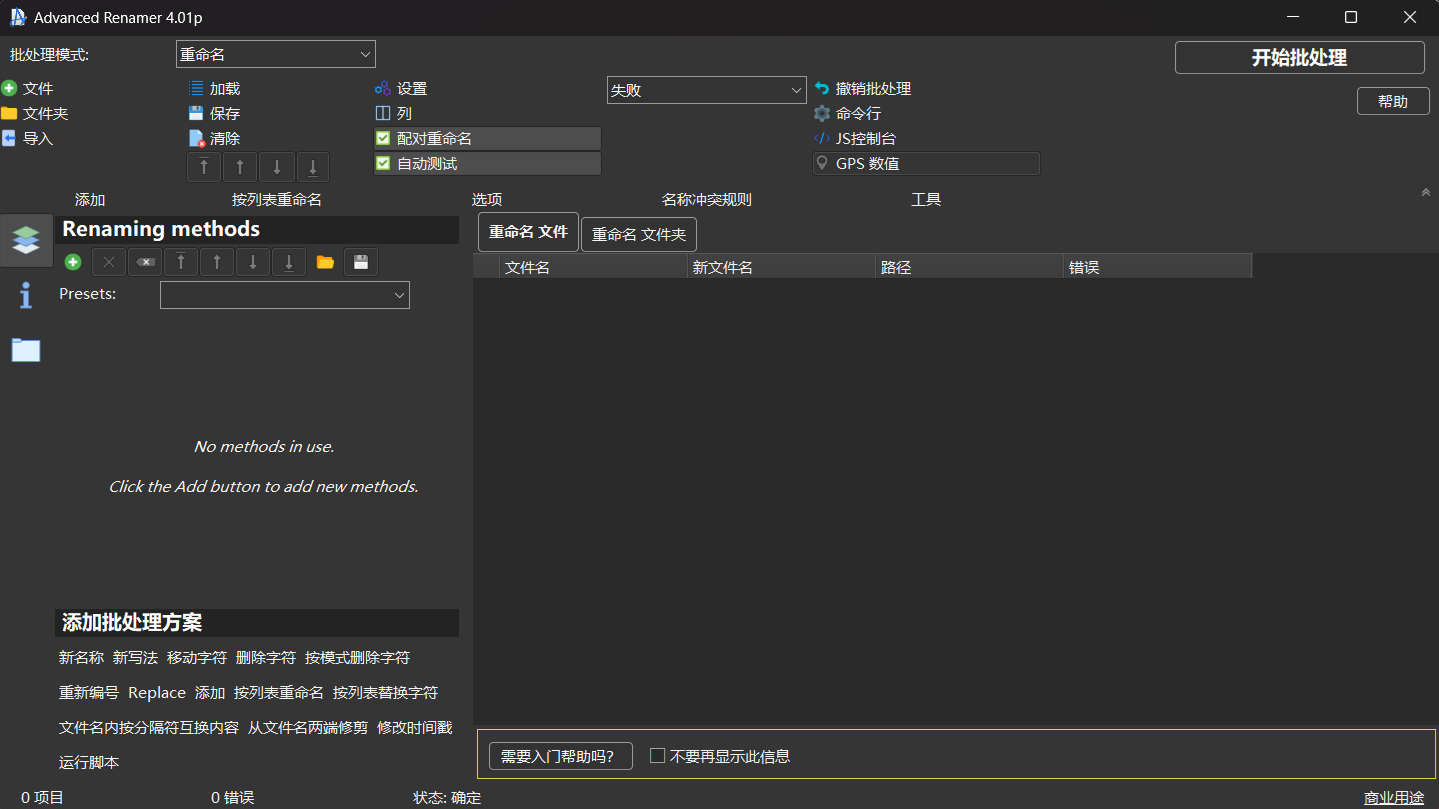
Task: Open the 失败 filter dropdown
Action: [x=705, y=90]
